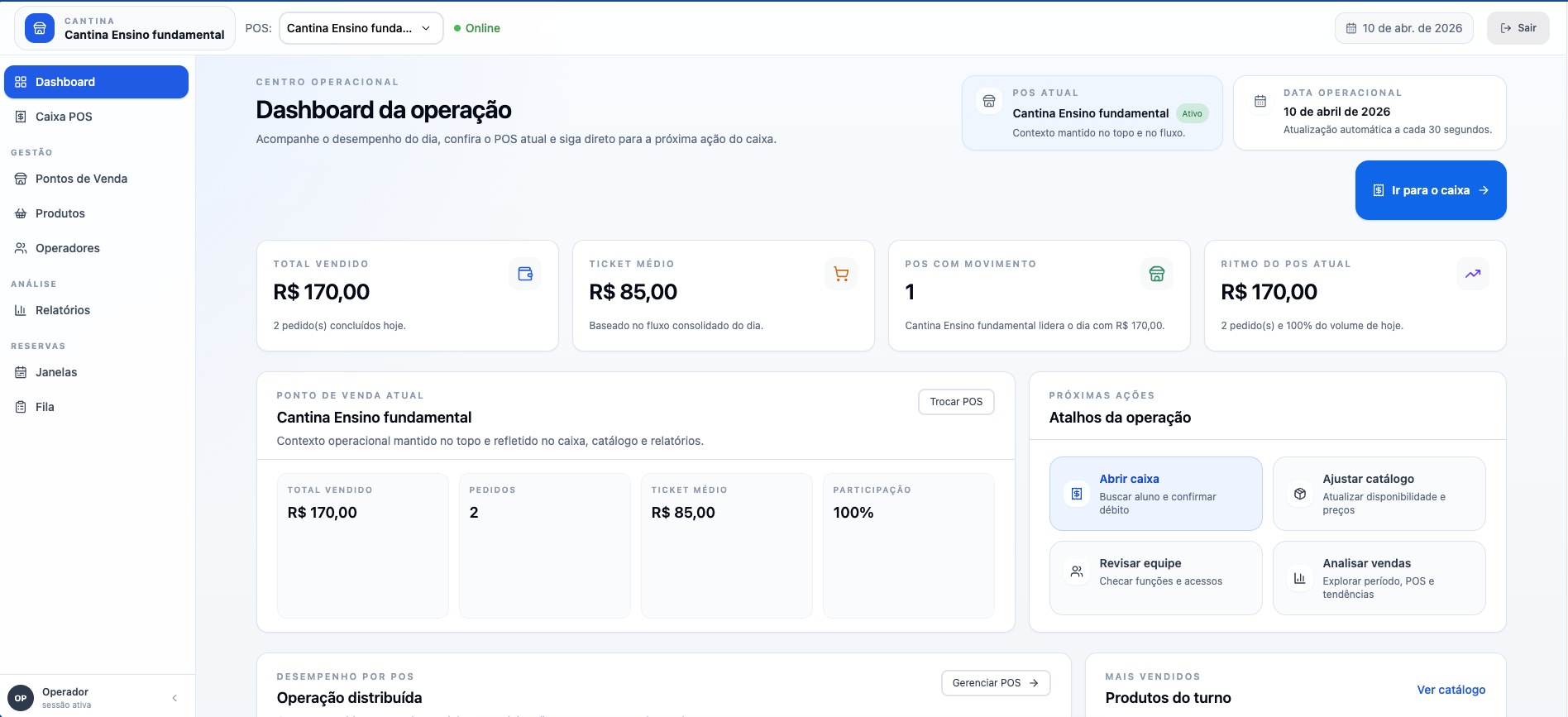Click the POS Atual store icon

coord(988,102)
